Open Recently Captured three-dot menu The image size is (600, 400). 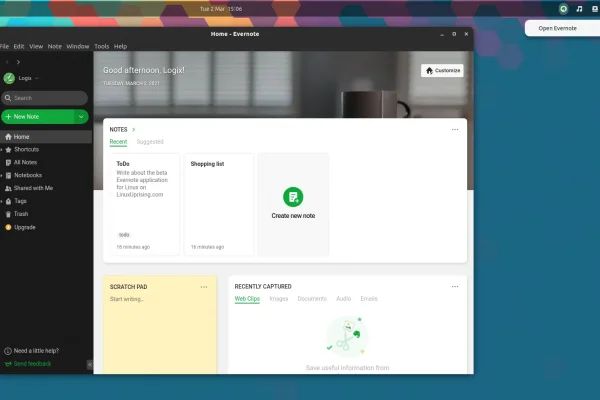(455, 286)
